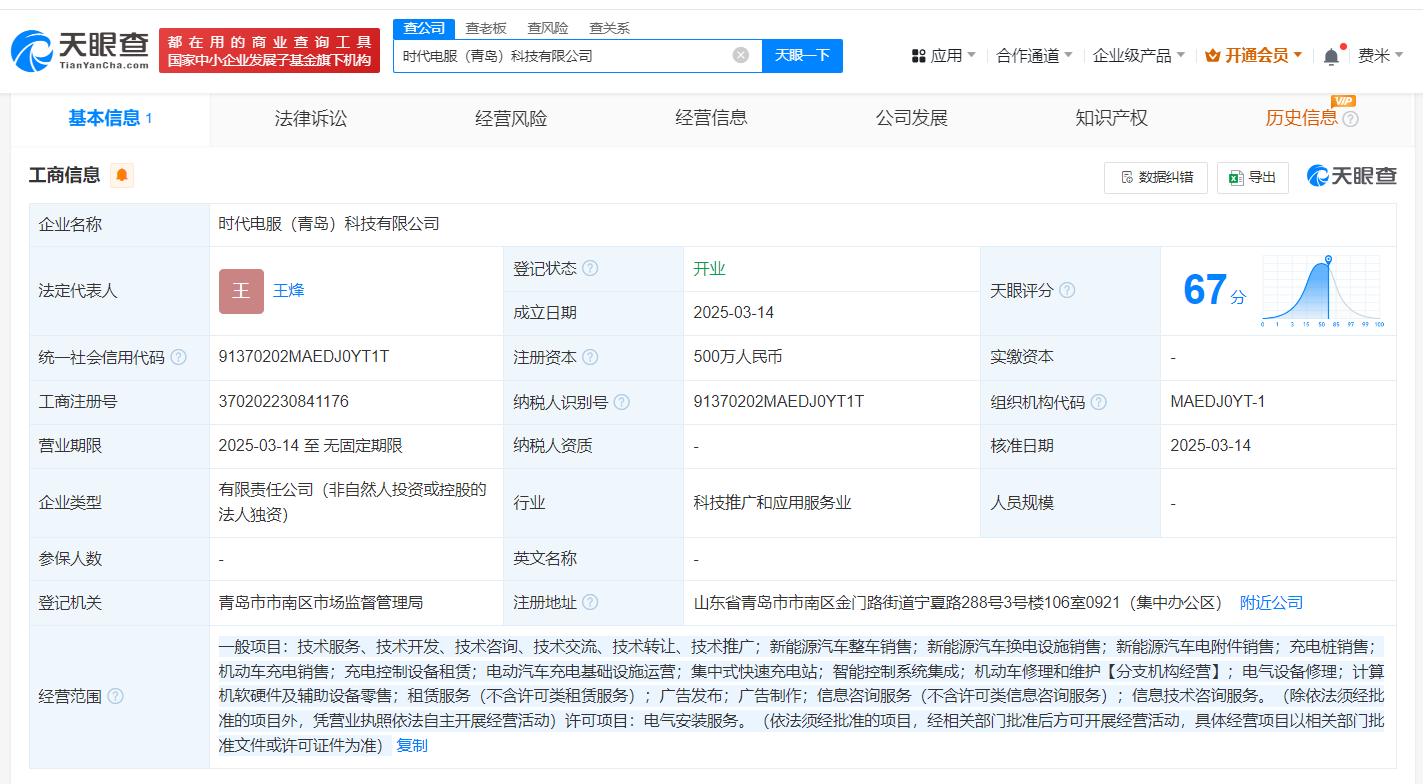Click credit code 91370202MAEDJ0YT1T beside 统一社会信用代码
Image resolution: width=1423 pixels, height=784 pixels.
coord(304,357)
